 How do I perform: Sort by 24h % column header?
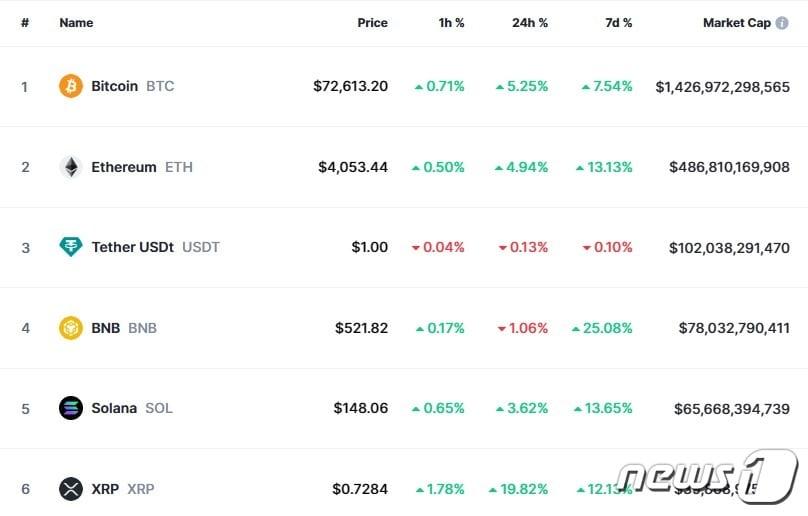529,23
